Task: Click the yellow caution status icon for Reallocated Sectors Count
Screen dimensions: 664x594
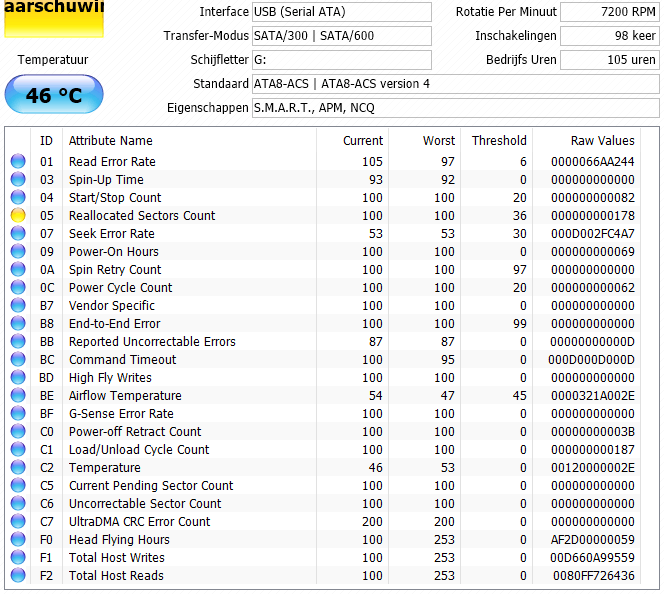Action: (x=18, y=215)
